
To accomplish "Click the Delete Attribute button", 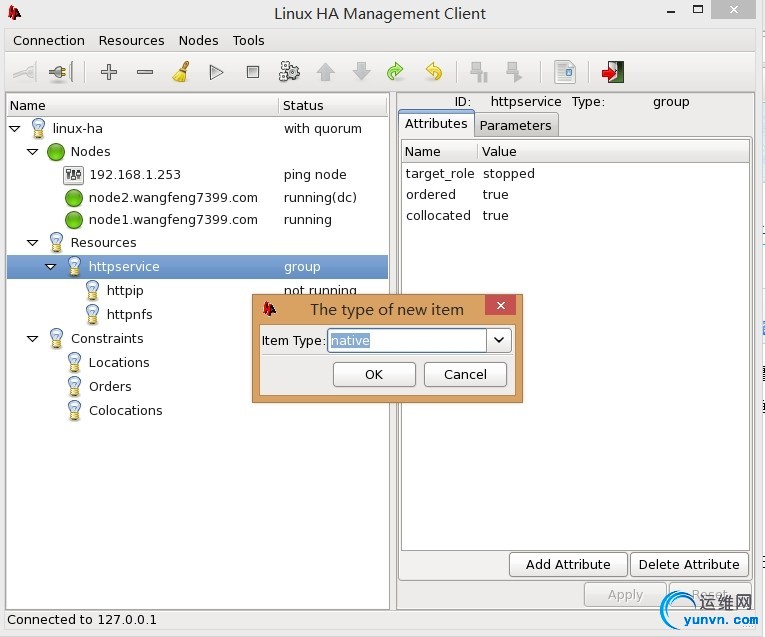I will click(x=689, y=564).
